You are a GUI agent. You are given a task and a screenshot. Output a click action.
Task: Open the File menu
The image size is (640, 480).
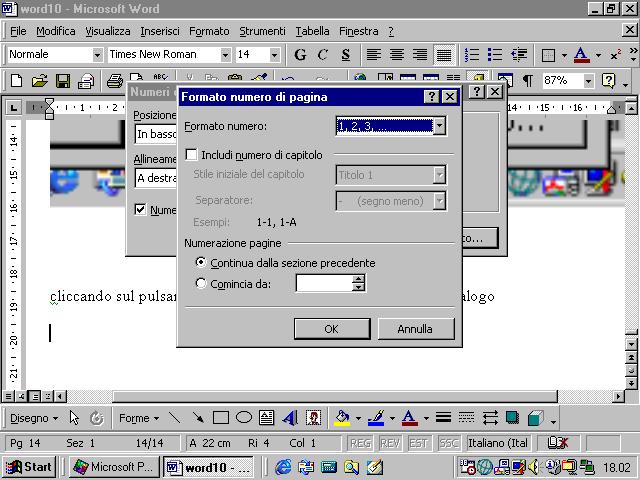point(18,31)
